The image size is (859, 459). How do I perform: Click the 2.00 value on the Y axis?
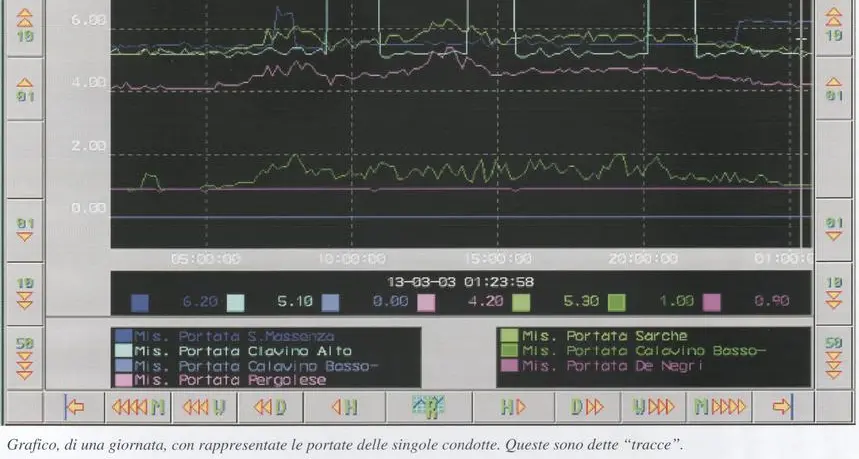coord(88,146)
